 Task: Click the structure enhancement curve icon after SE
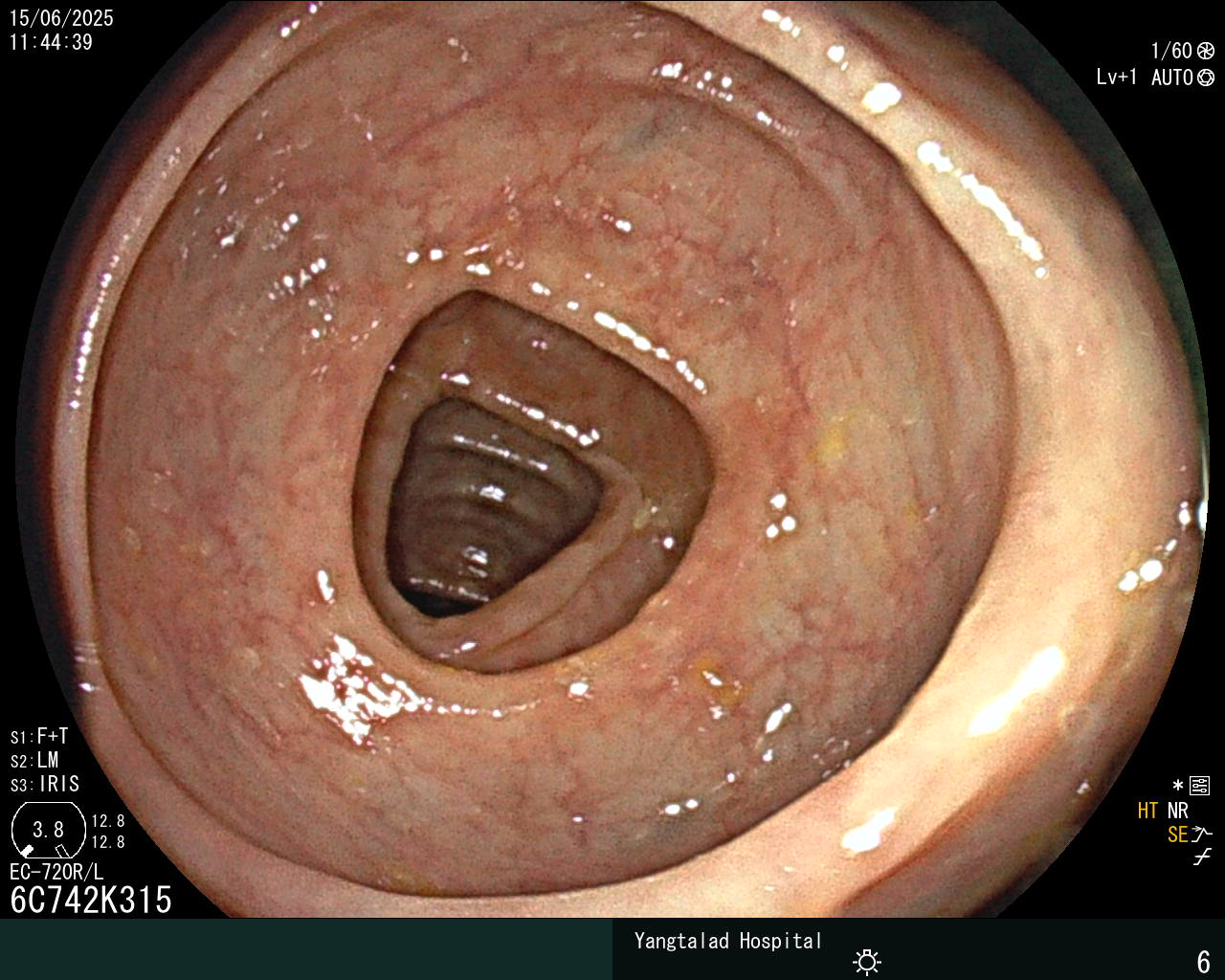[1202, 835]
